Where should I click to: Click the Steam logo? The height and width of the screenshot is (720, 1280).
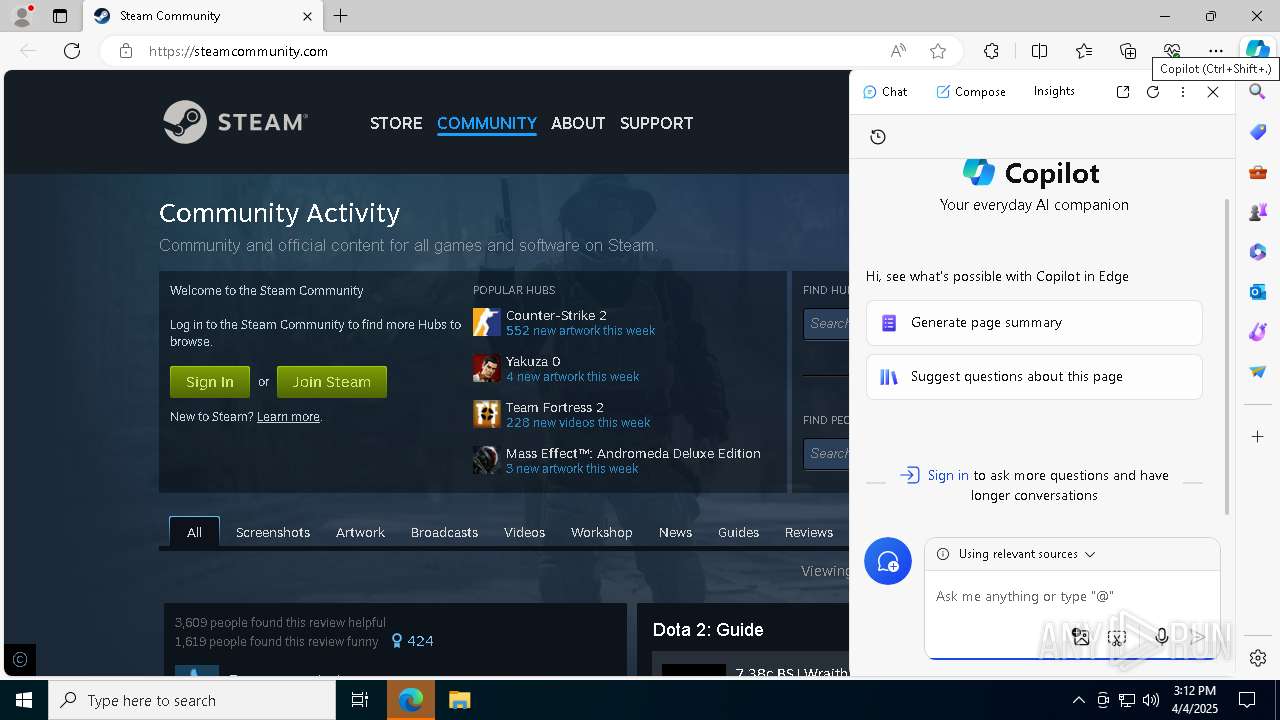[236, 122]
